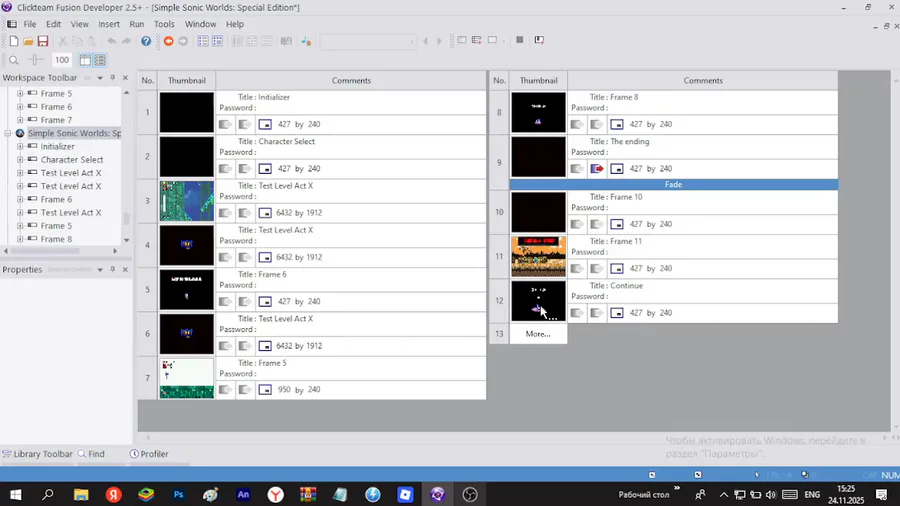This screenshot has height=506, width=900.
Task: Select the thumbnail of frame 3
Action: pyautogui.click(x=187, y=201)
